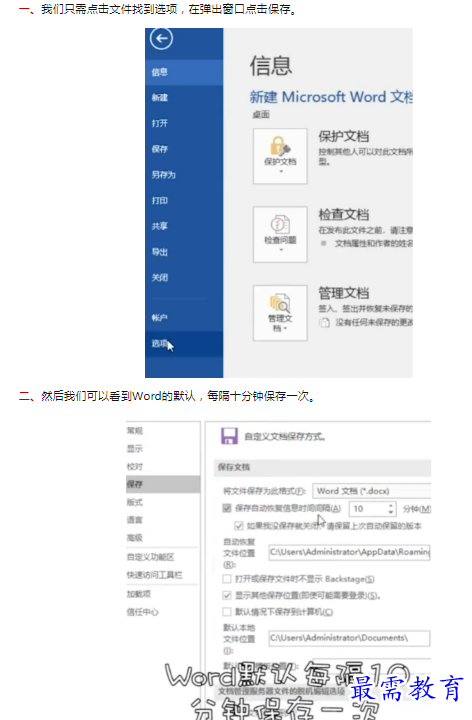Toggle 显示其他保存位置 checkbox

pyautogui.click(x=227, y=596)
